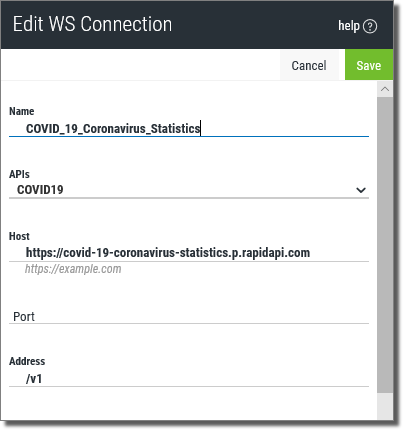The height and width of the screenshot is (430, 403).
Task: Cancel editing the WS connection
Action: (309, 65)
